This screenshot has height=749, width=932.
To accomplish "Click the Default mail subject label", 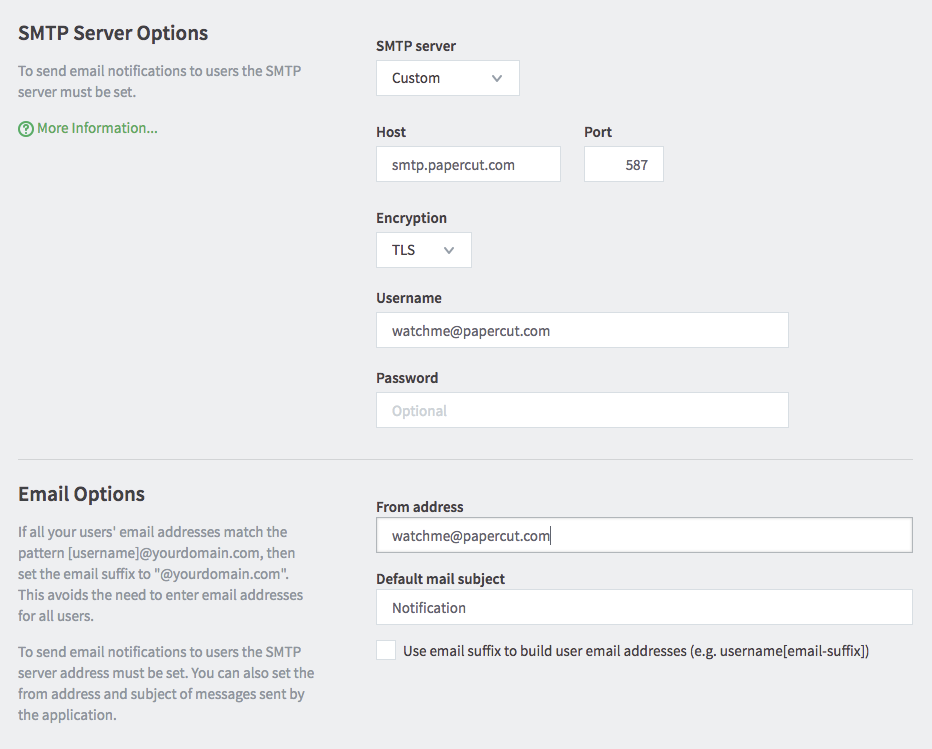I will click(440, 579).
